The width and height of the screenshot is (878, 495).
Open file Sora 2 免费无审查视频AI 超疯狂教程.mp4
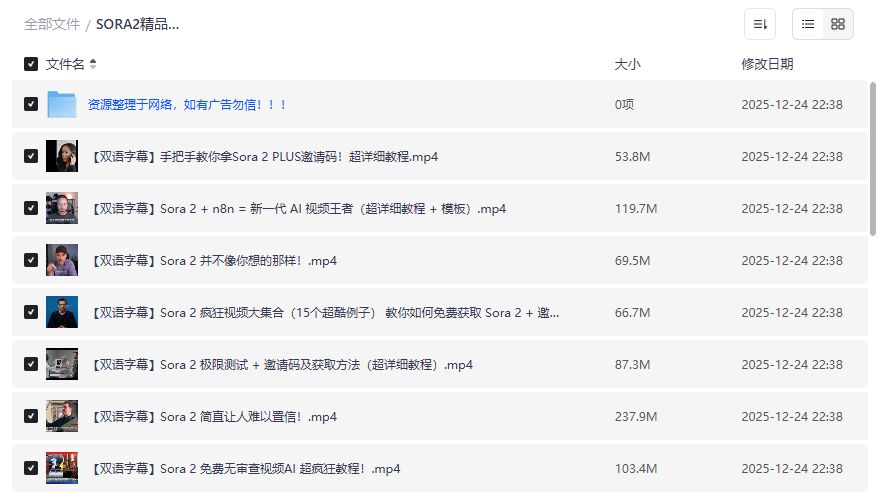[x=245, y=468]
